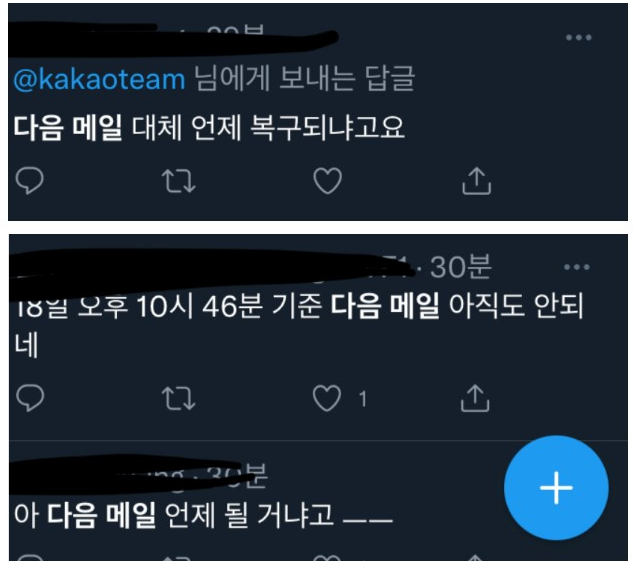Share the 10시 46분 tweet
Image resolution: width=637 pixels, height=561 pixels.
475,398
